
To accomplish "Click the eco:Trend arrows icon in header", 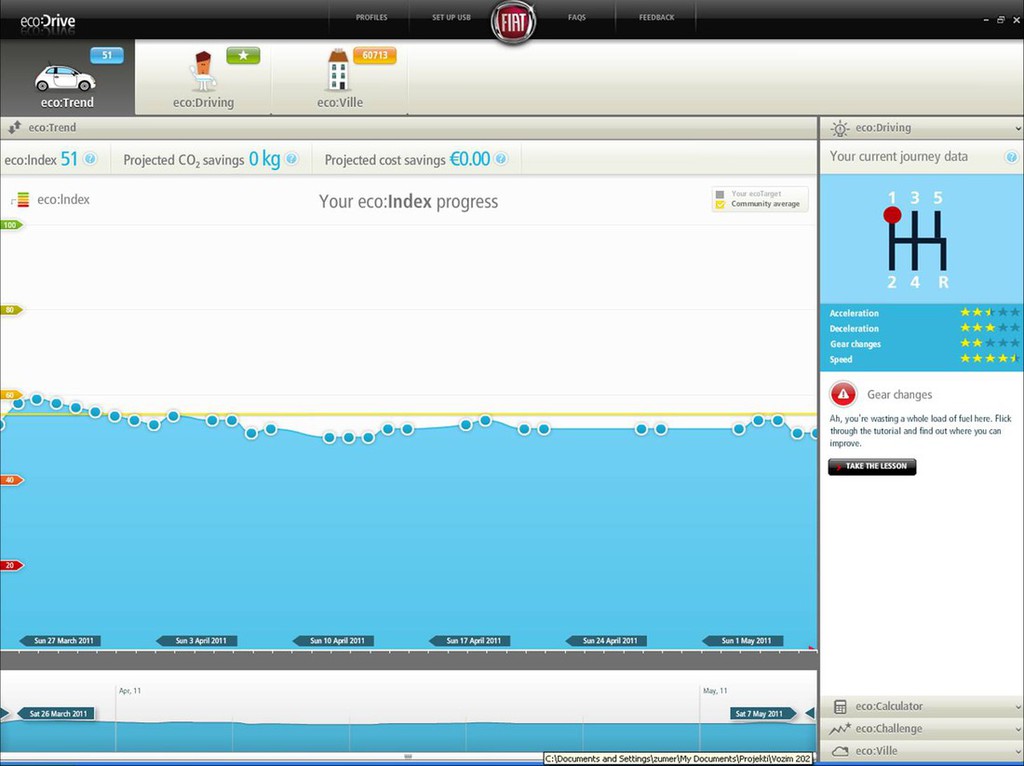I will (14, 127).
